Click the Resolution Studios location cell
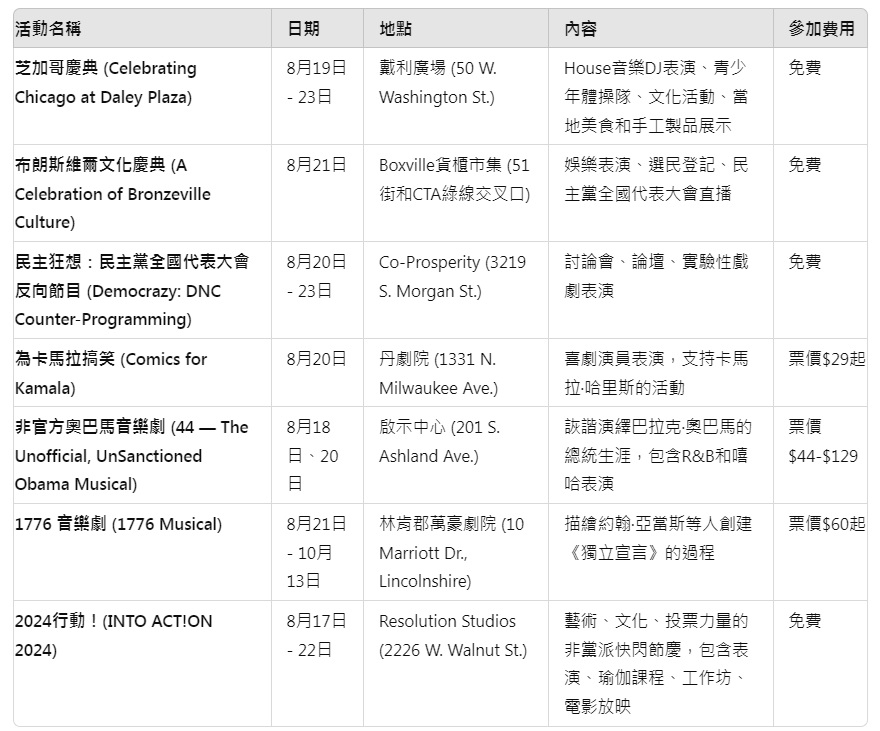 coord(452,635)
